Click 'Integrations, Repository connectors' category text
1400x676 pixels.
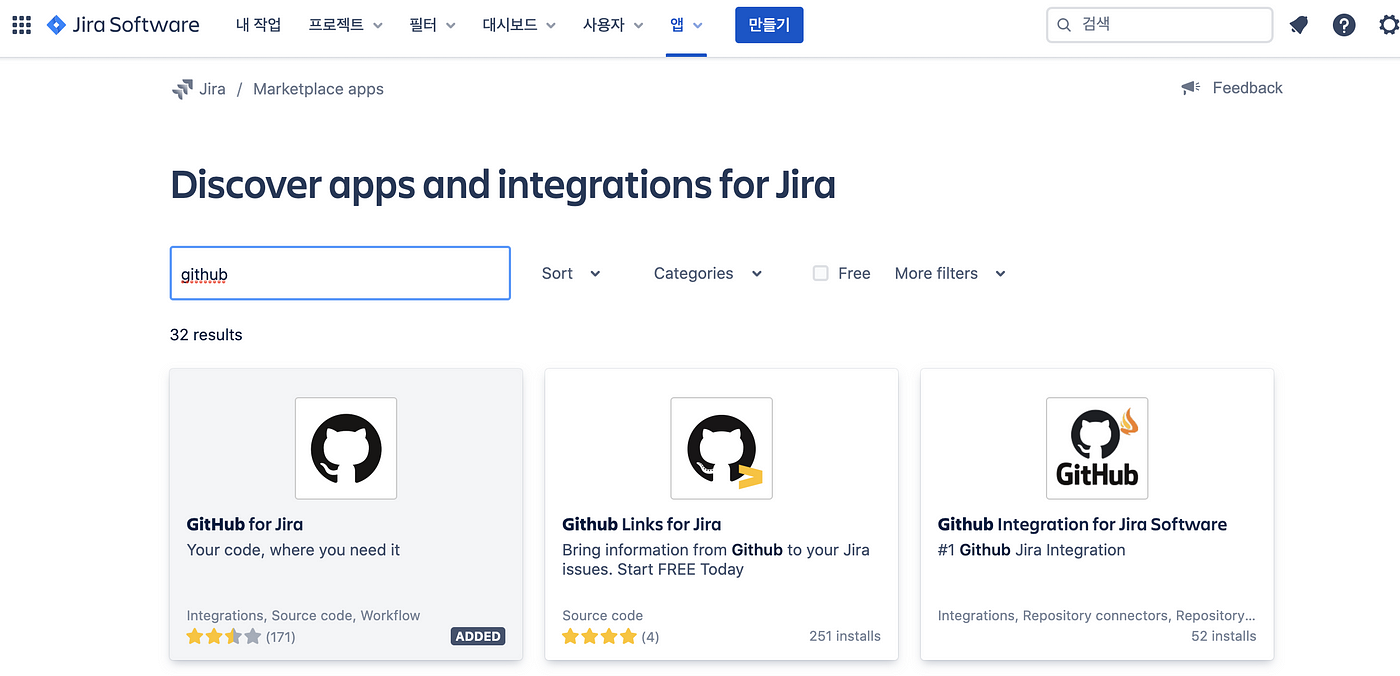tap(1096, 615)
